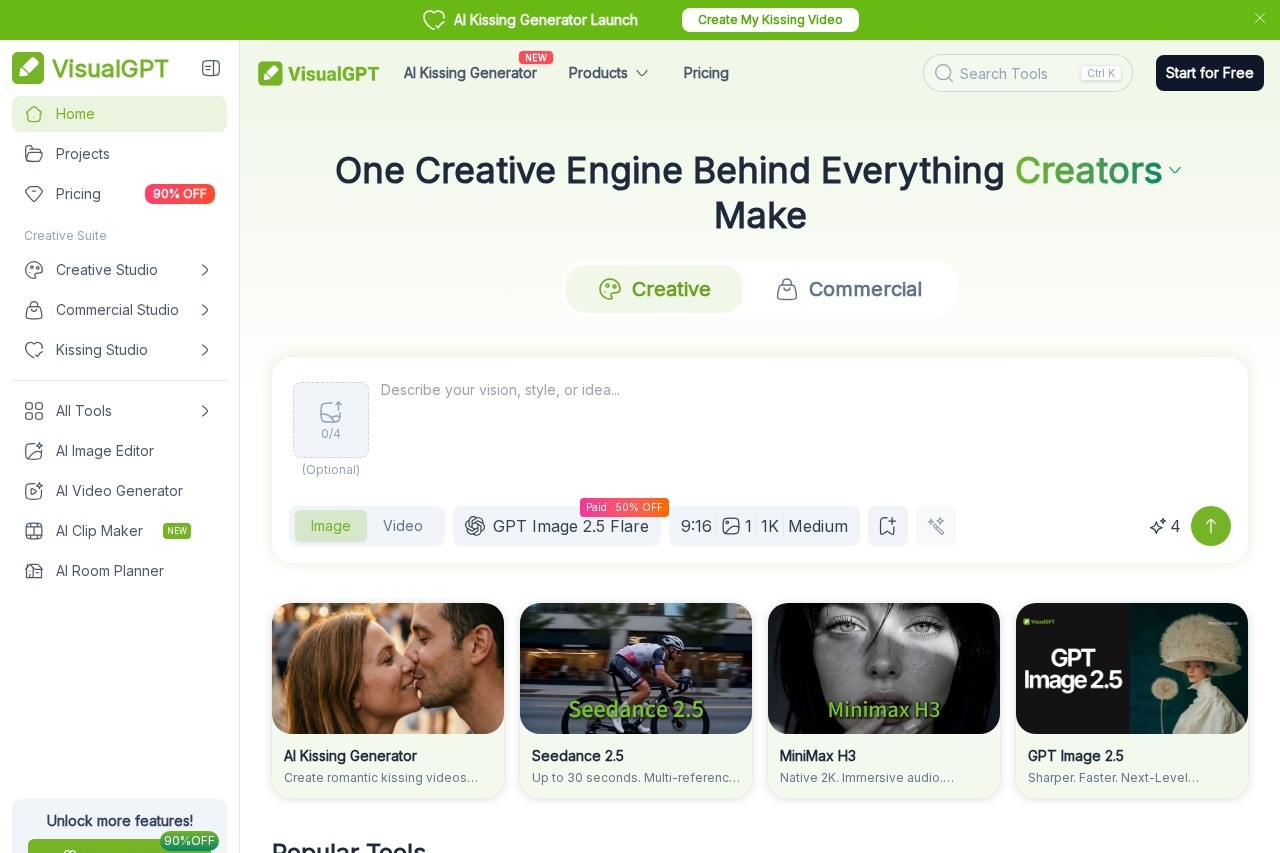Open the AI Kissing Generator card
This screenshot has height=853, width=1280.
(388, 700)
